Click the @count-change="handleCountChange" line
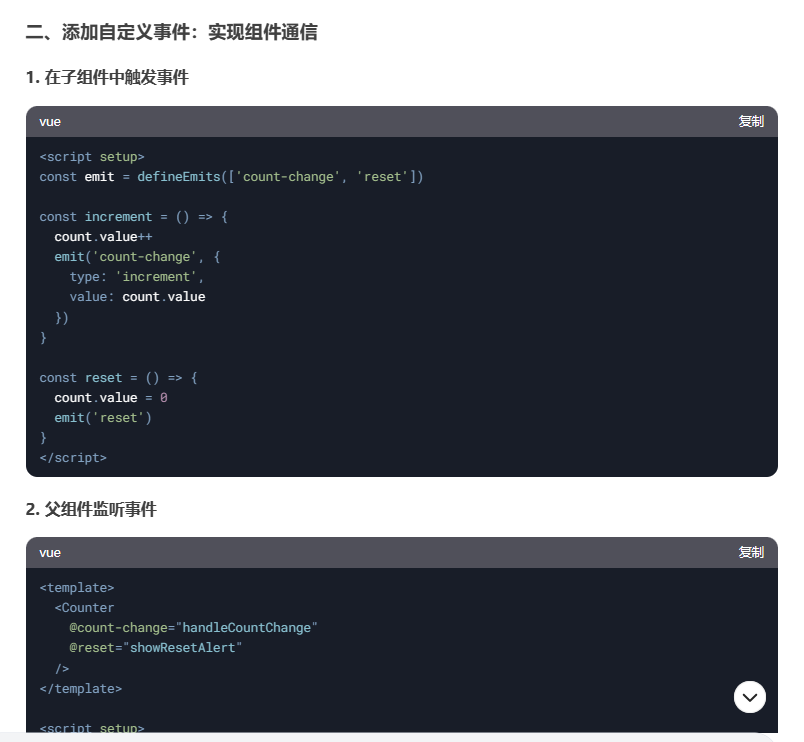Screen dimensions: 804x742 [193, 628]
